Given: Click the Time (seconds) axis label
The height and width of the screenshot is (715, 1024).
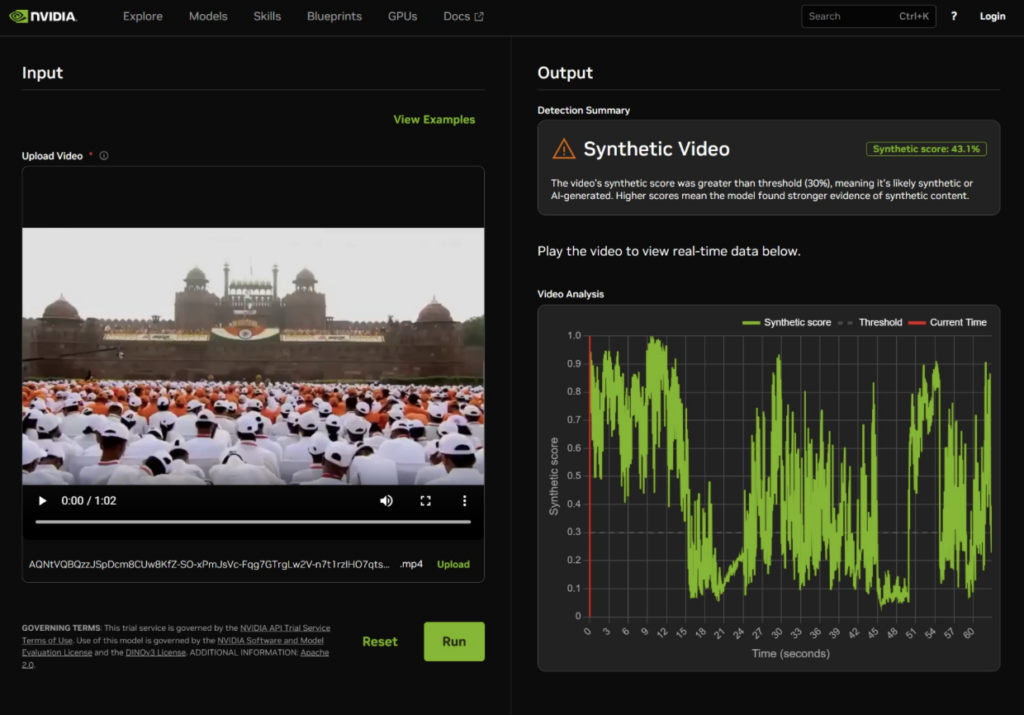Looking at the screenshot, I should [790, 653].
